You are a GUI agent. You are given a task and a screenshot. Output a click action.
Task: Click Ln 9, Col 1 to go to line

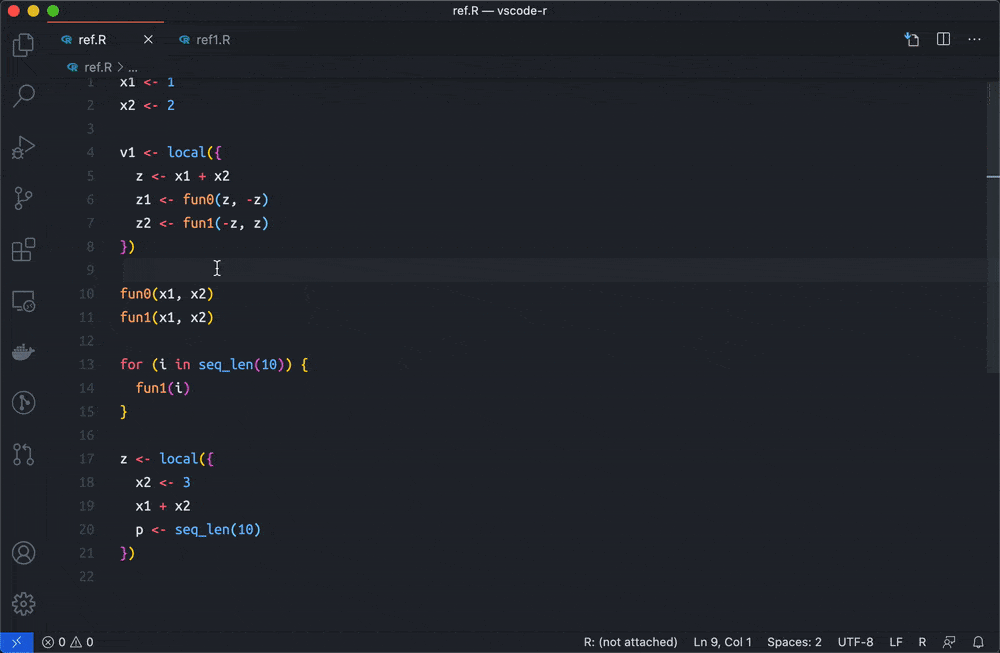[x=722, y=642]
